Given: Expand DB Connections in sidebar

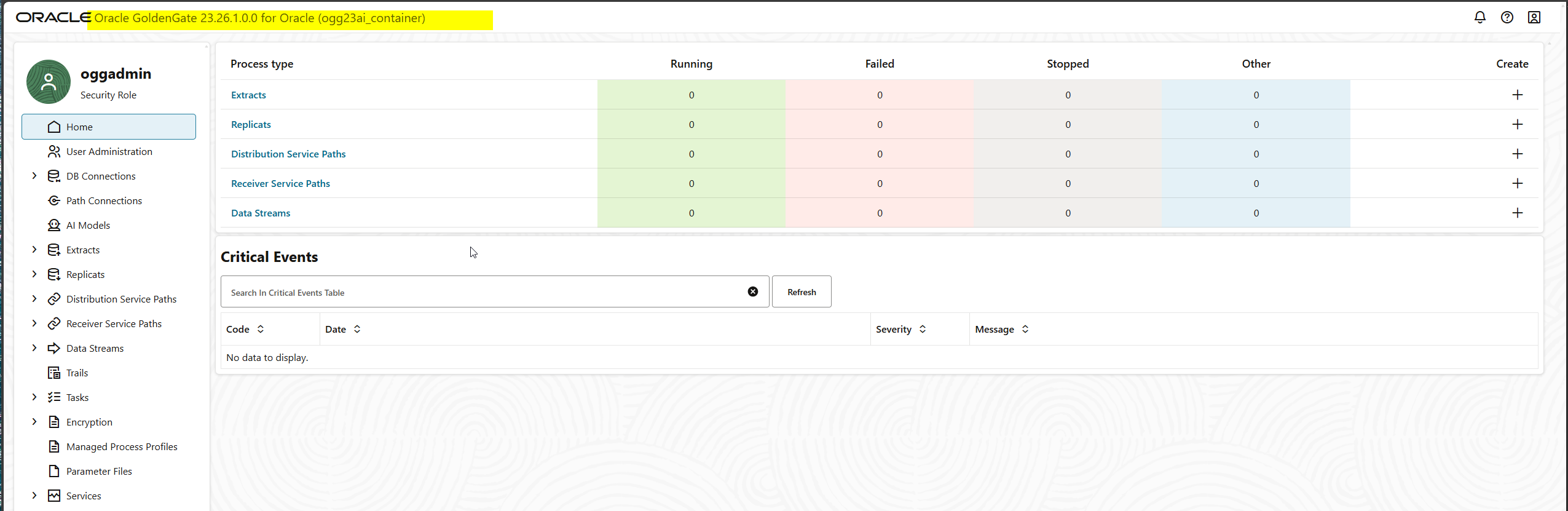Looking at the screenshot, I should pos(34,176).
